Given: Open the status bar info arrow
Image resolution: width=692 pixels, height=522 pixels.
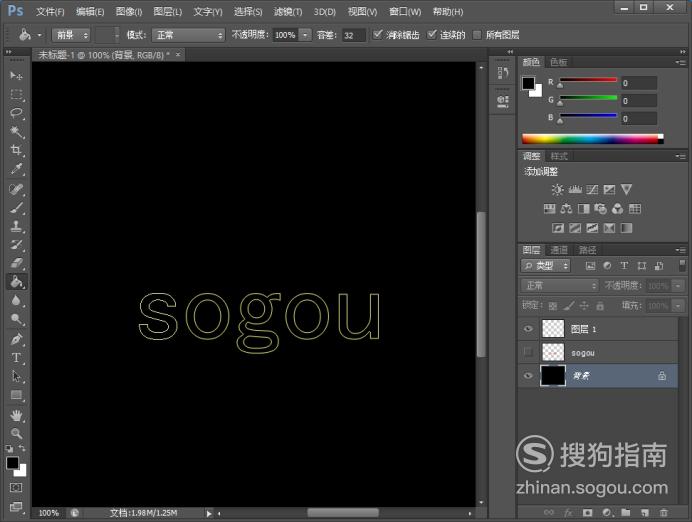Looking at the screenshot, I should point(209,513).
